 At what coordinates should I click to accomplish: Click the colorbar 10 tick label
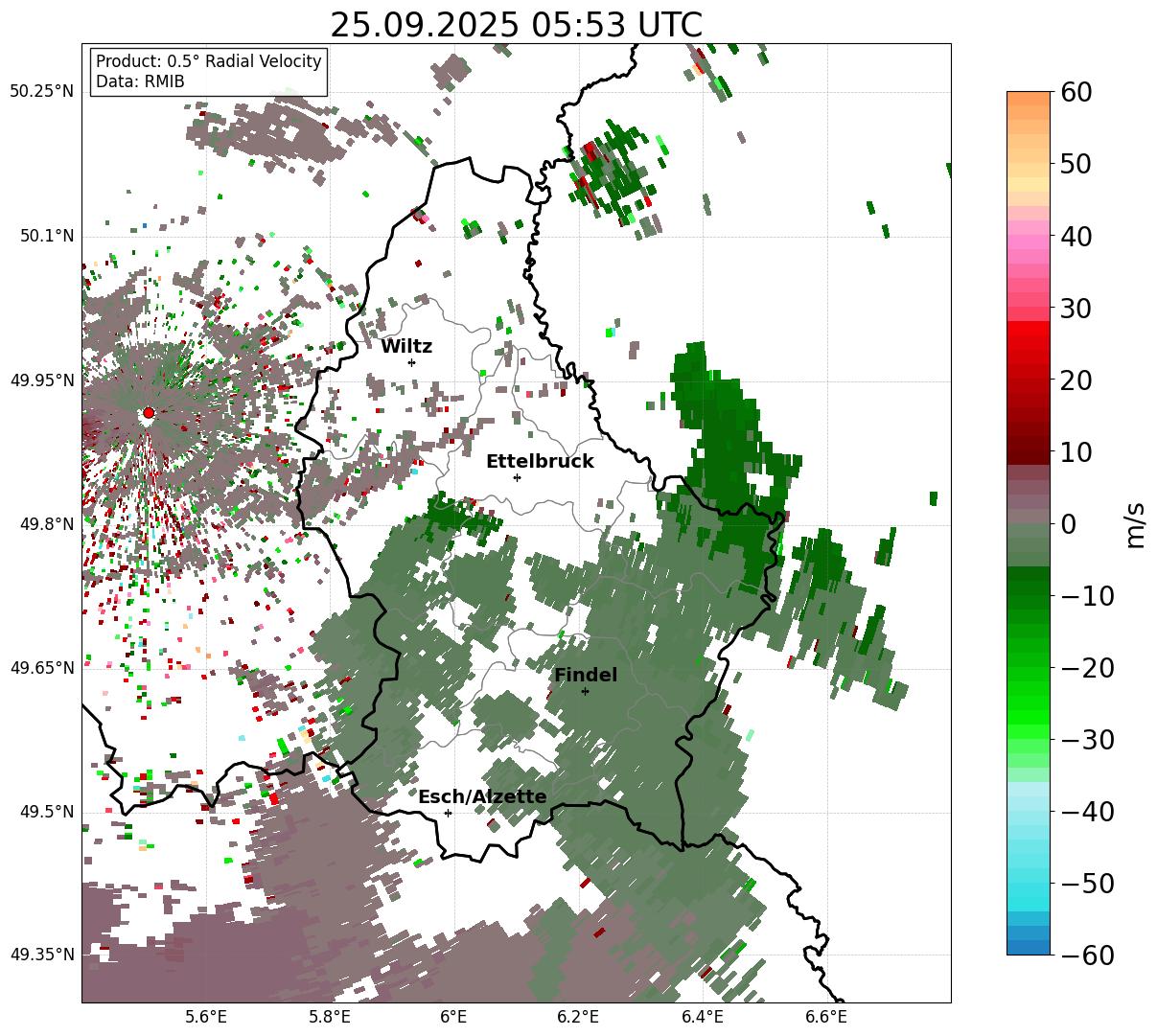tap(1076, 452)
